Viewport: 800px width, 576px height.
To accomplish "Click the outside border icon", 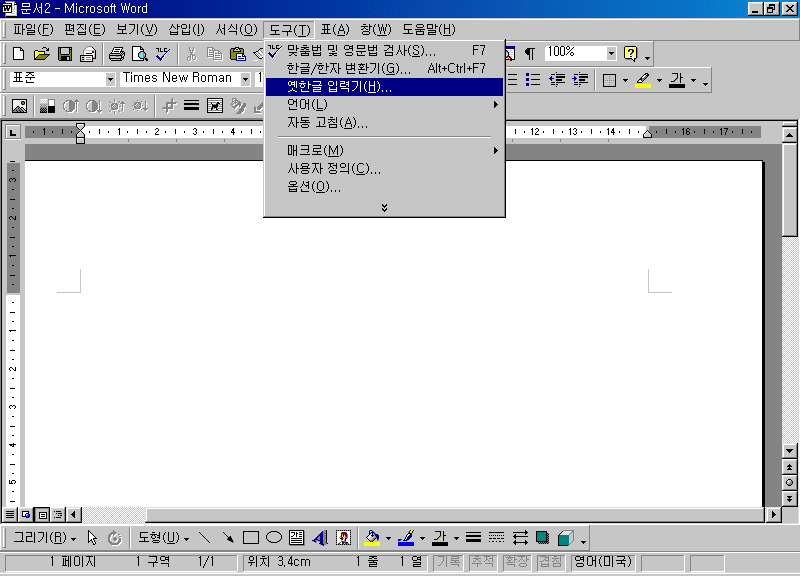I will (609, 80).
